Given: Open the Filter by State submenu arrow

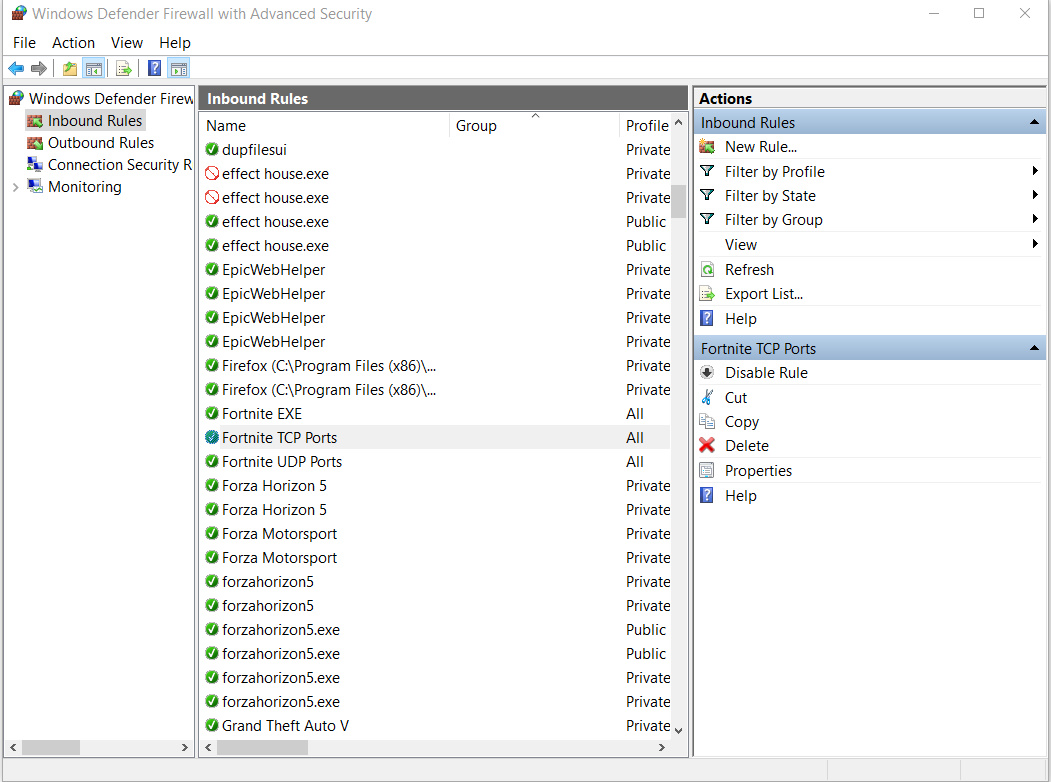Looking at the screenshot, I should pyautogui.click(x=1036, y=196).
